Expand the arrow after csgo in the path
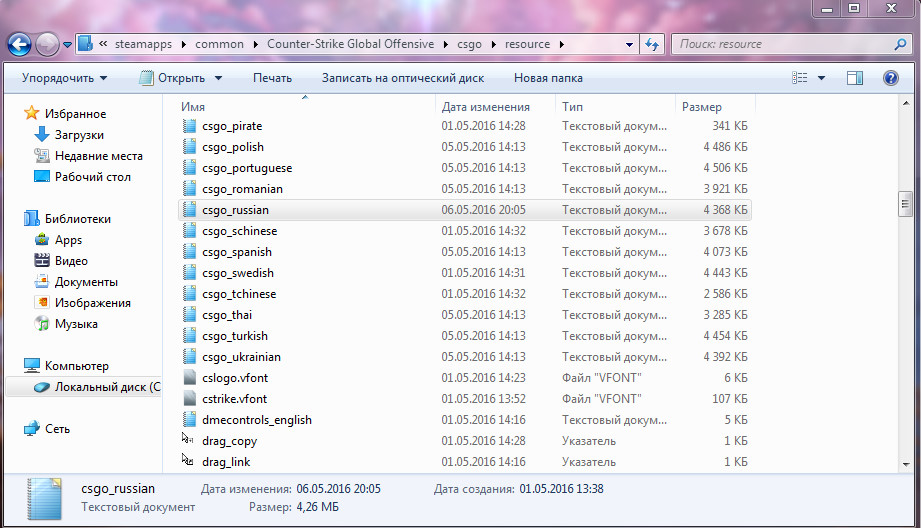This screenshot has height=528, width=921. (493, 44)
